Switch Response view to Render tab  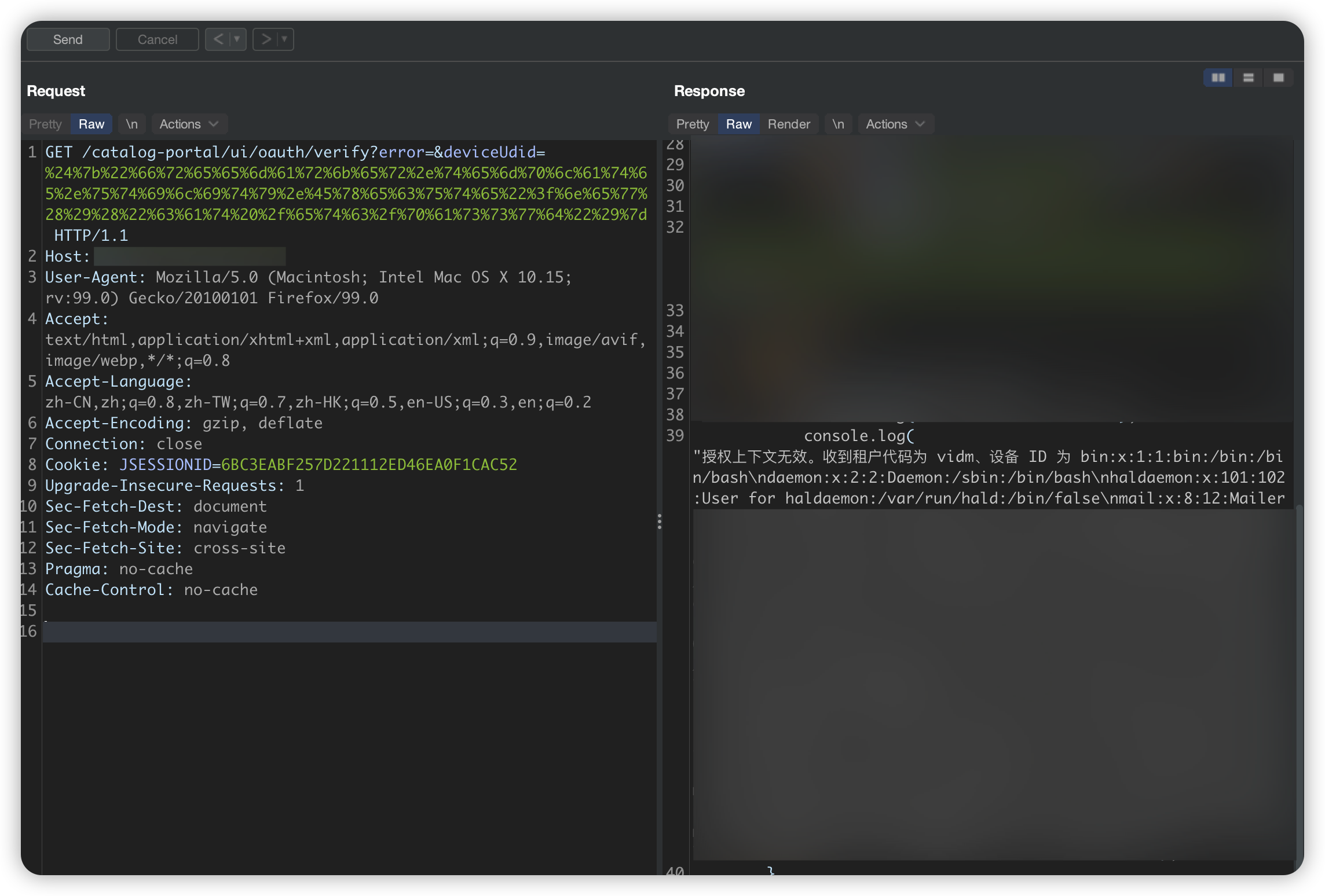pyautogui.click(x=789, y=123)
